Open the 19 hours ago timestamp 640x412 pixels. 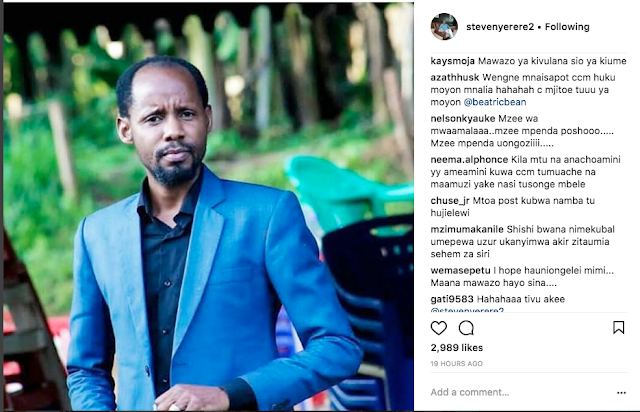point(456,363)
